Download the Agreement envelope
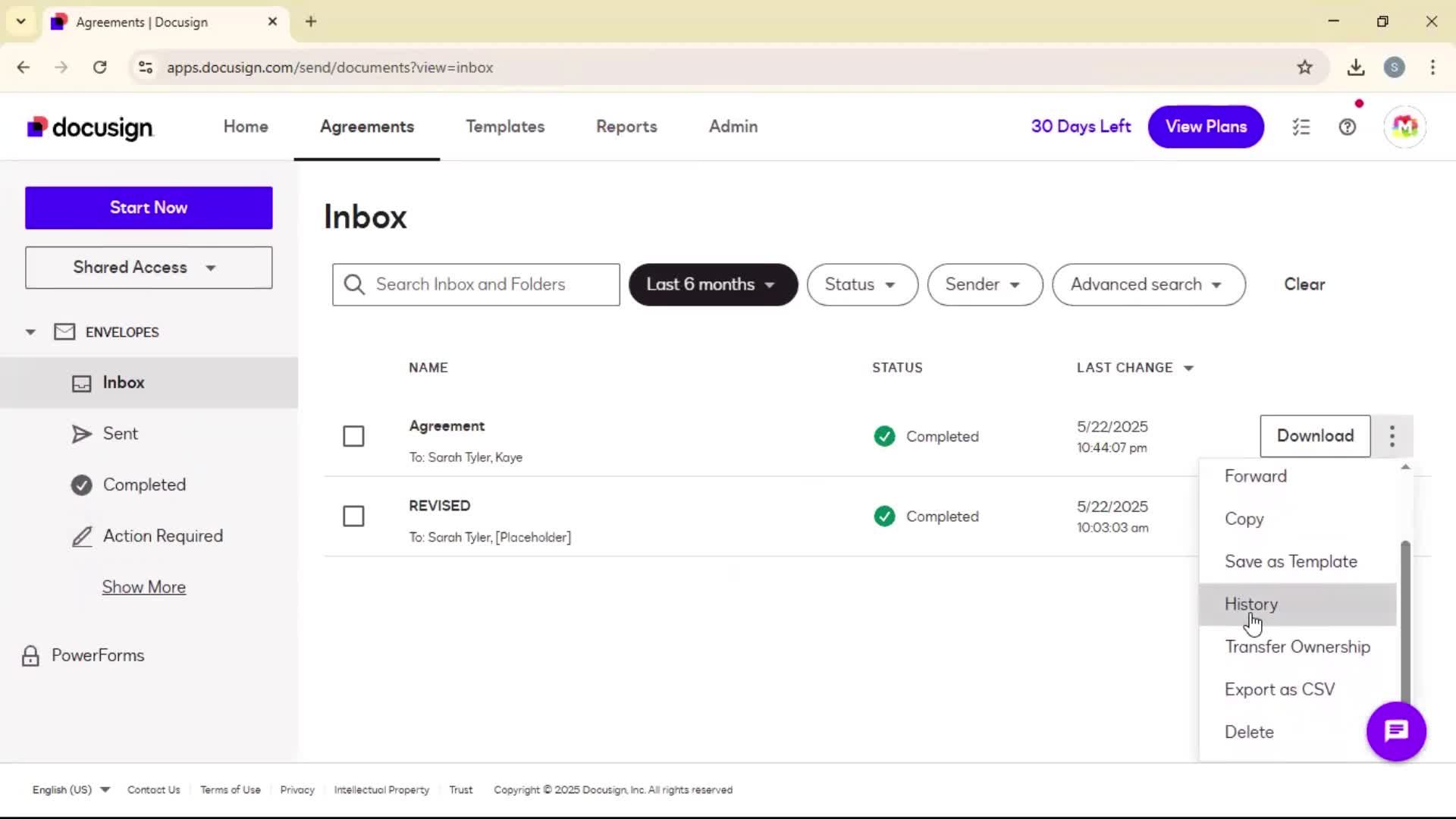 [x=1315, y=436]
